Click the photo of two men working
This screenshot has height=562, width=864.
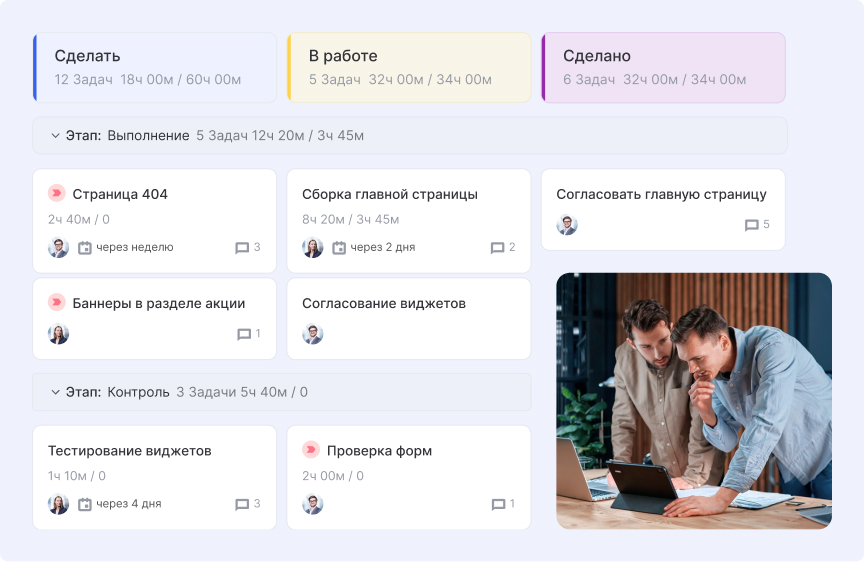694,401
